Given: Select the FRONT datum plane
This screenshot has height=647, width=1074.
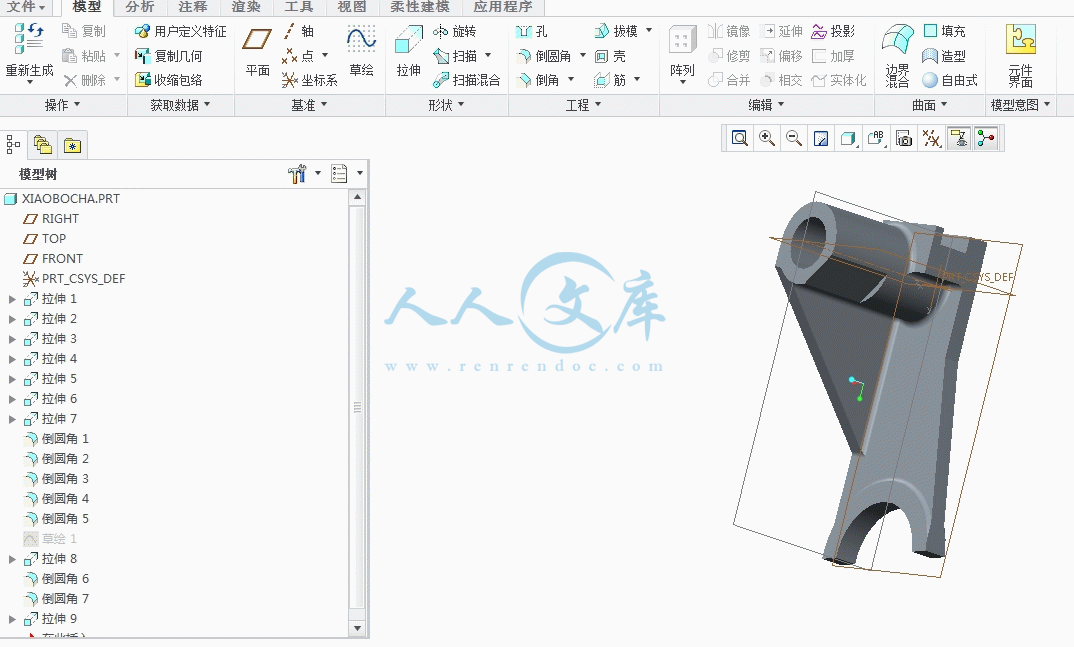Looking at the screenshot, I should (53, 259).
